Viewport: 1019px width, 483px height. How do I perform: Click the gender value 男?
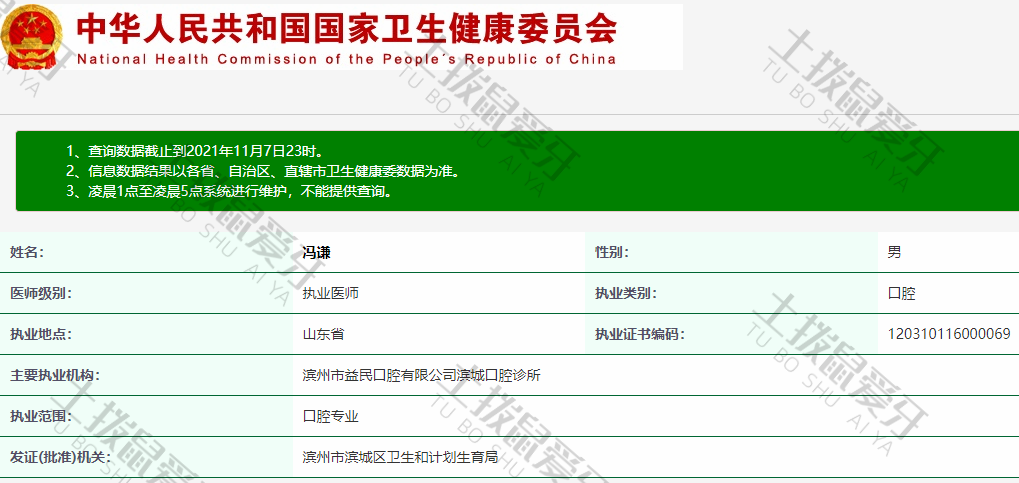pyautogui.click(x=894, y=253)
